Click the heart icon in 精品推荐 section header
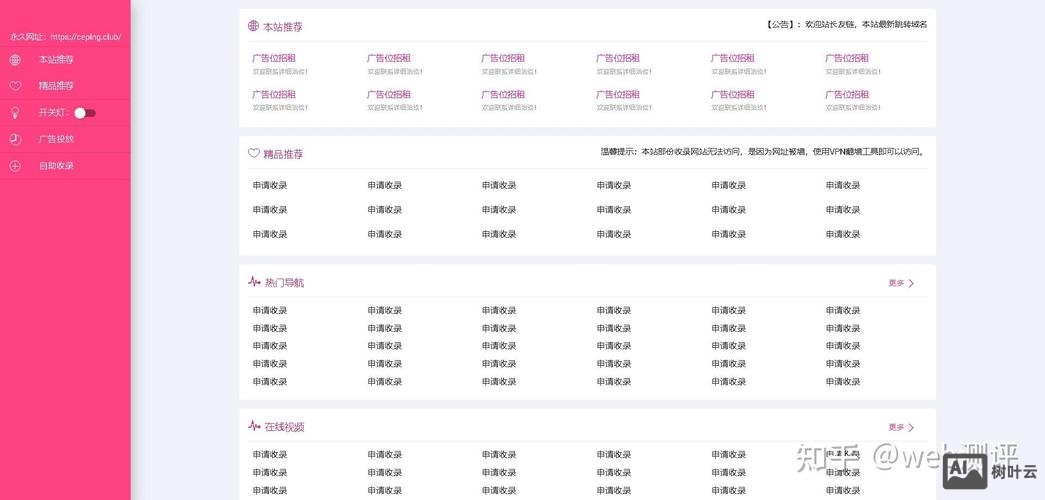 (253, 153)
